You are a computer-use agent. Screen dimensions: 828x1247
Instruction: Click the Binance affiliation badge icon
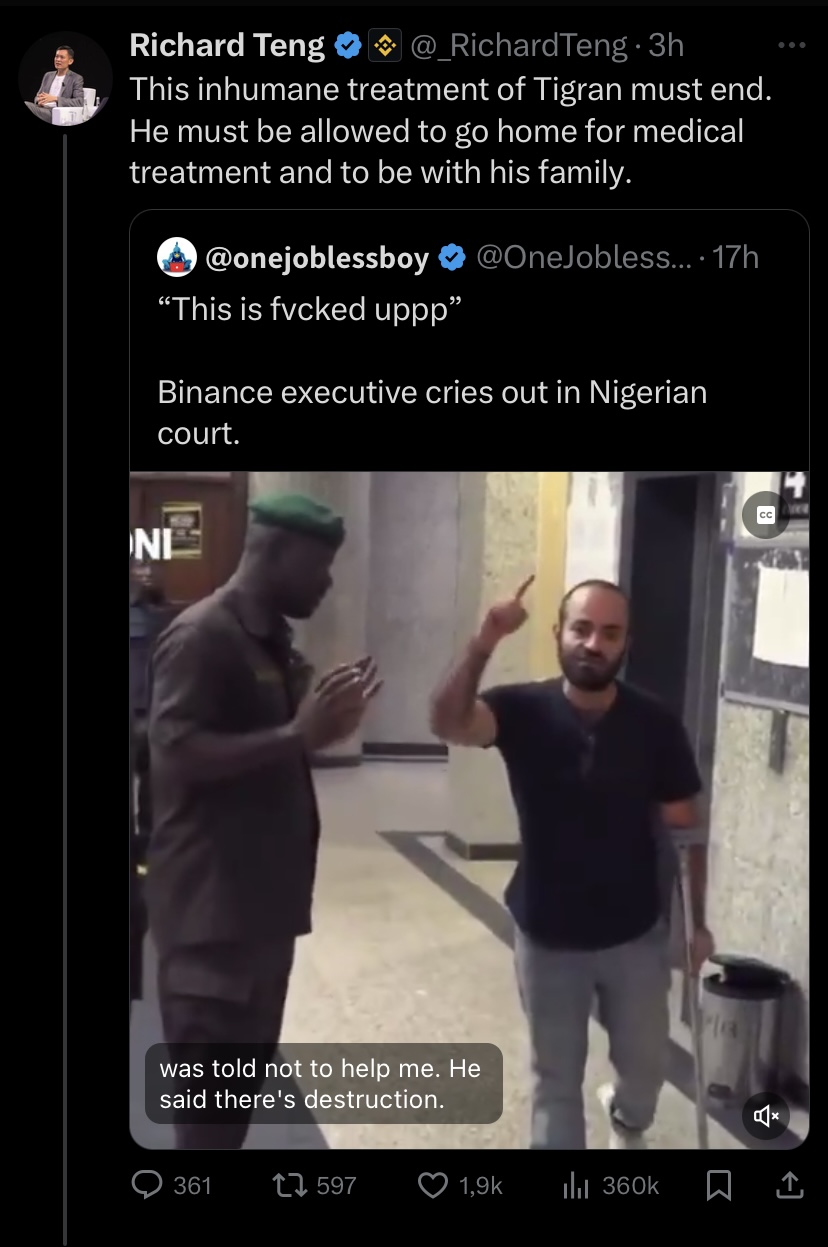[386, 46]
